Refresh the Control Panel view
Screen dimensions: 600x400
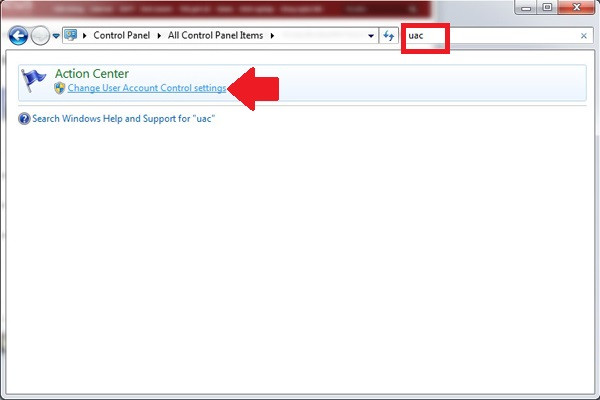point(389,36)
